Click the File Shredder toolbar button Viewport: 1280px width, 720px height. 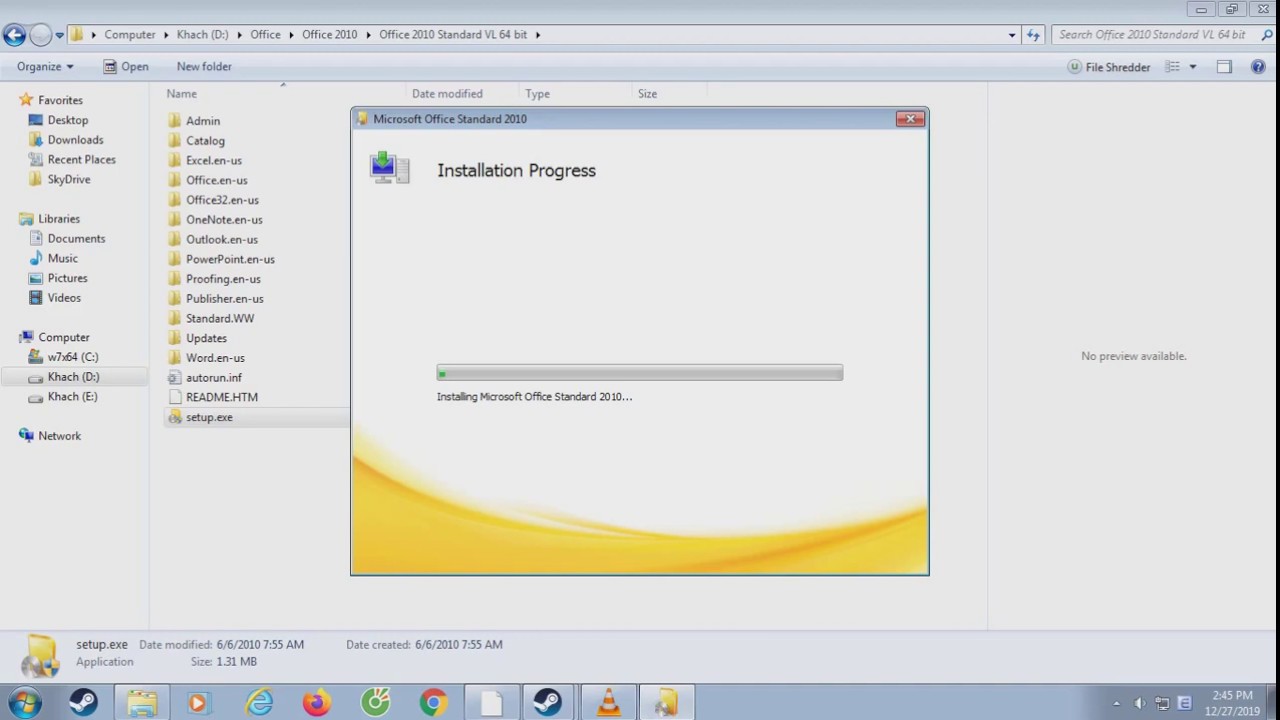[x=1109, y=67]
